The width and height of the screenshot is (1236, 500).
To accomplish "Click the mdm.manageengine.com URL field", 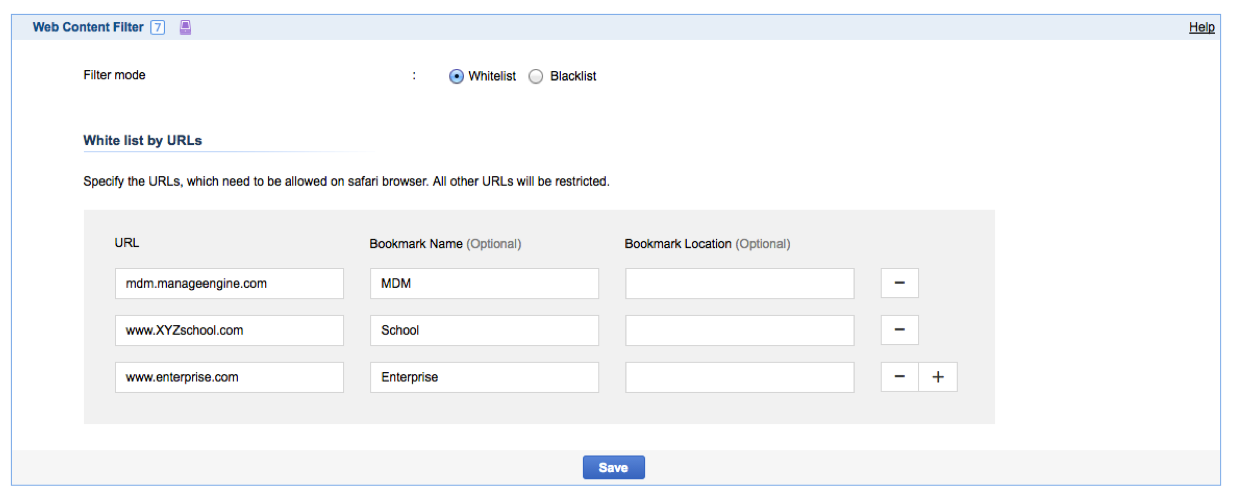I will click(x=229, y=283).
